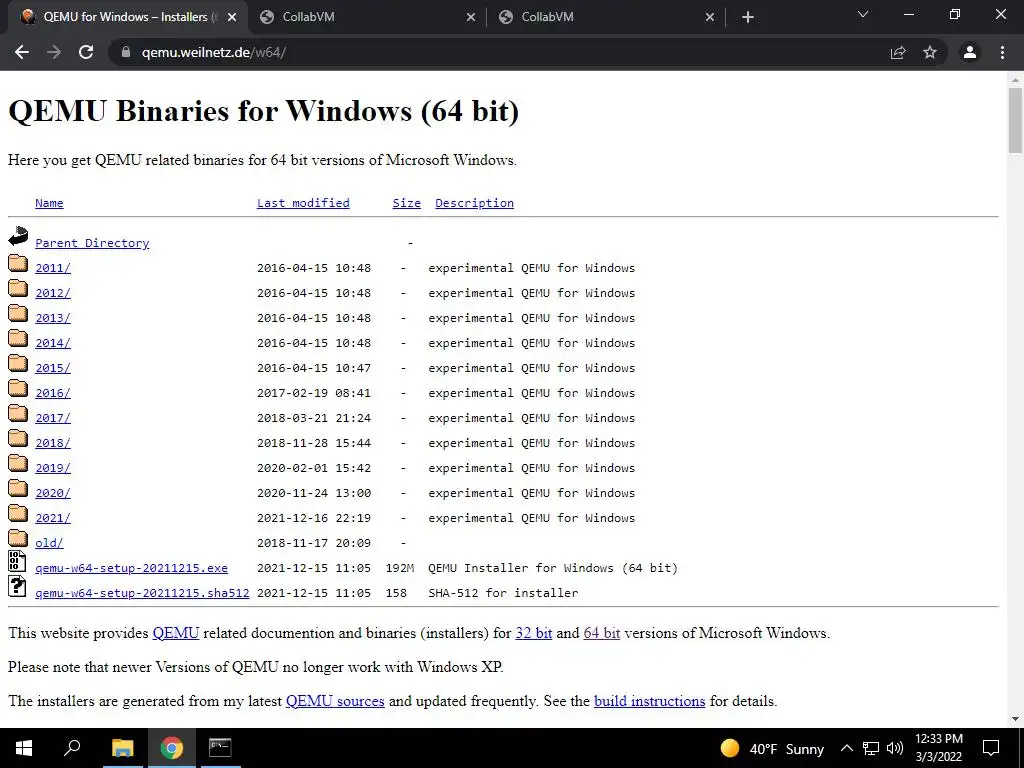Open the 2017/ folder link
1024x768 pixels.
(x=53, y=418)
